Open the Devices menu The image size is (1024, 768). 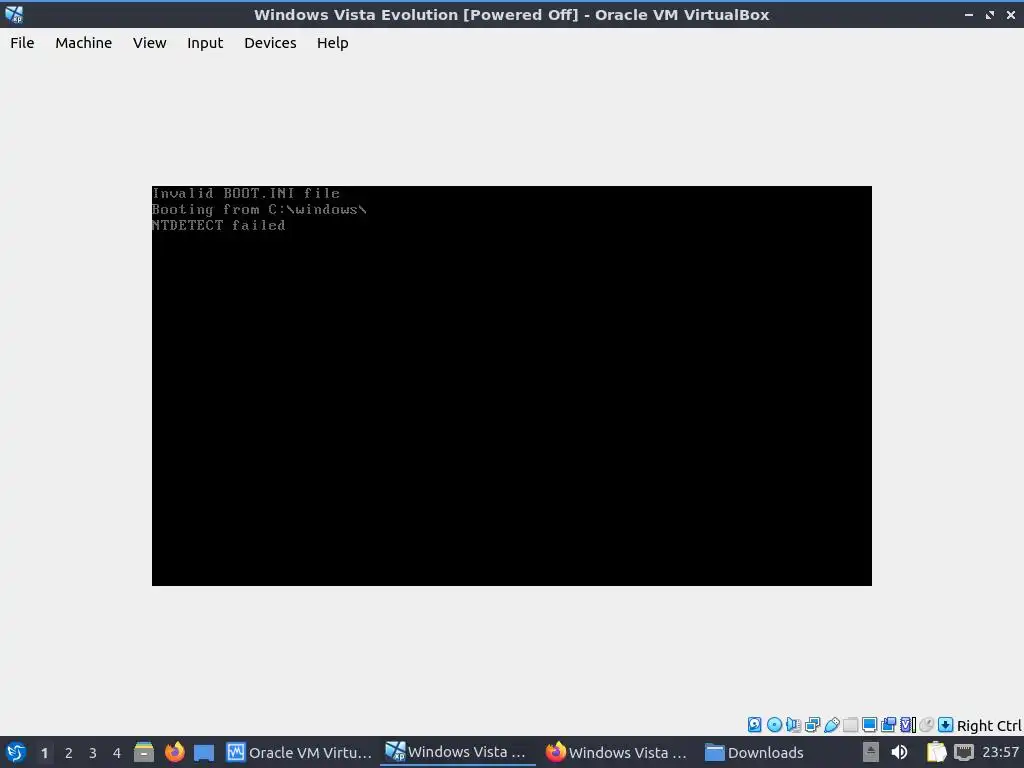tap(270, 43)
